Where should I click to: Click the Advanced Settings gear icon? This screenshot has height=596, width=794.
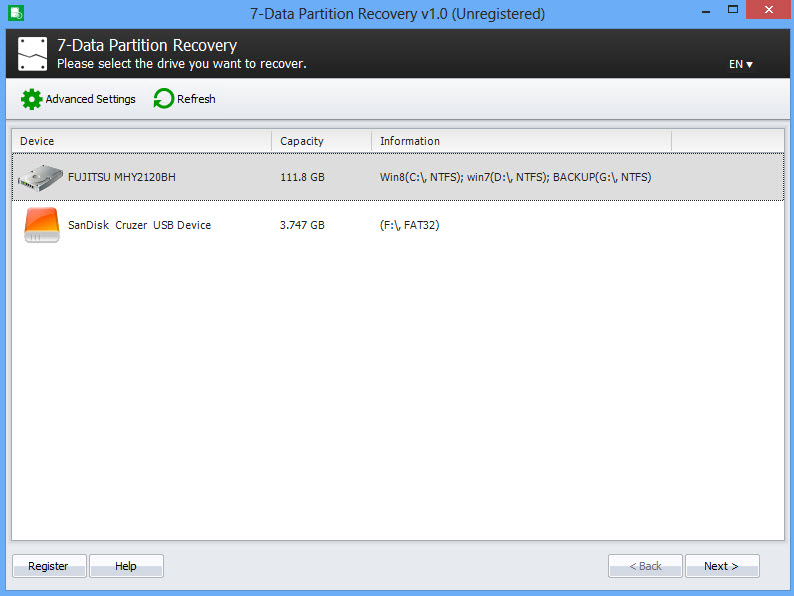pos(32,99)
